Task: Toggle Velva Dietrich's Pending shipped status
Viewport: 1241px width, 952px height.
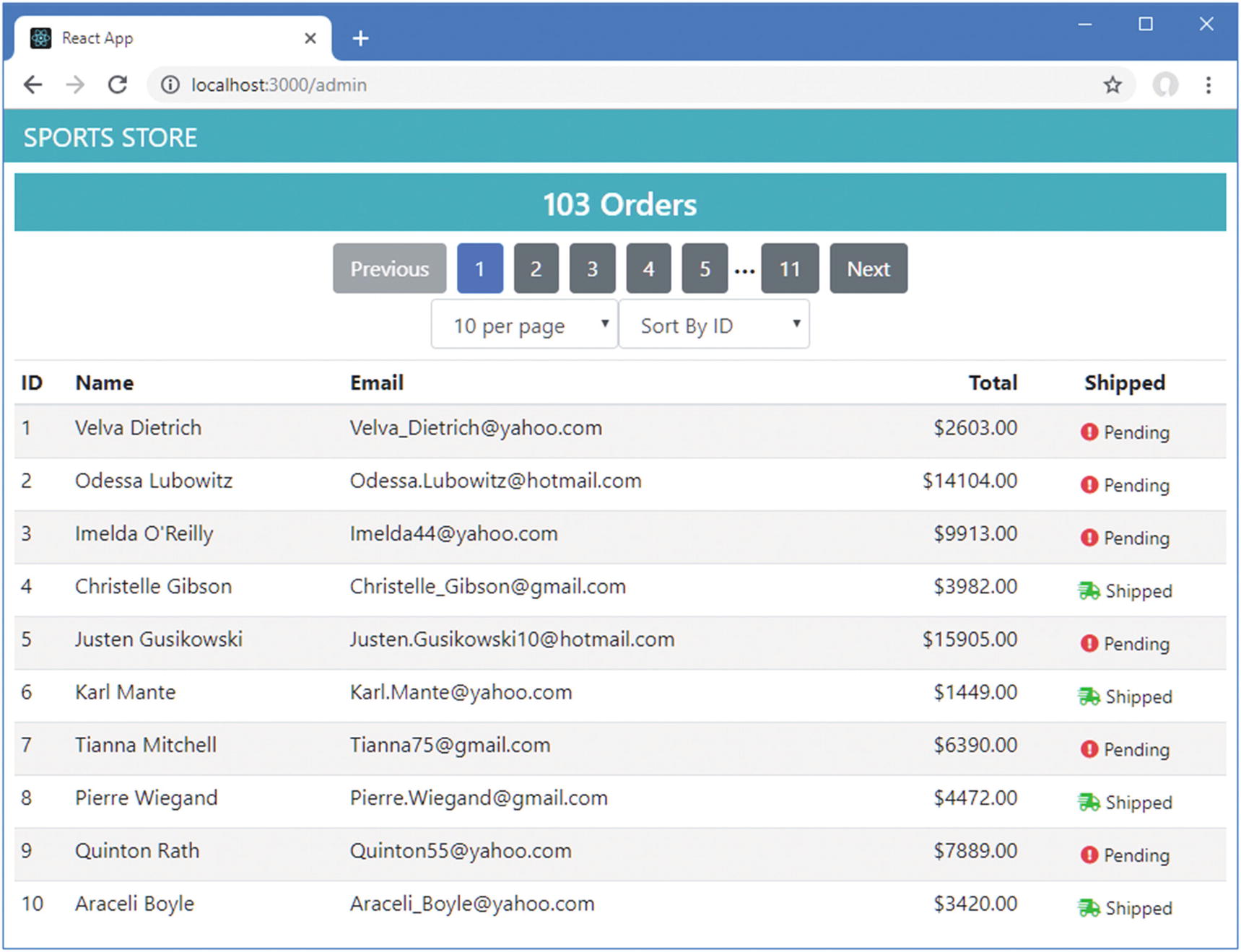Action: point(1124,432)
